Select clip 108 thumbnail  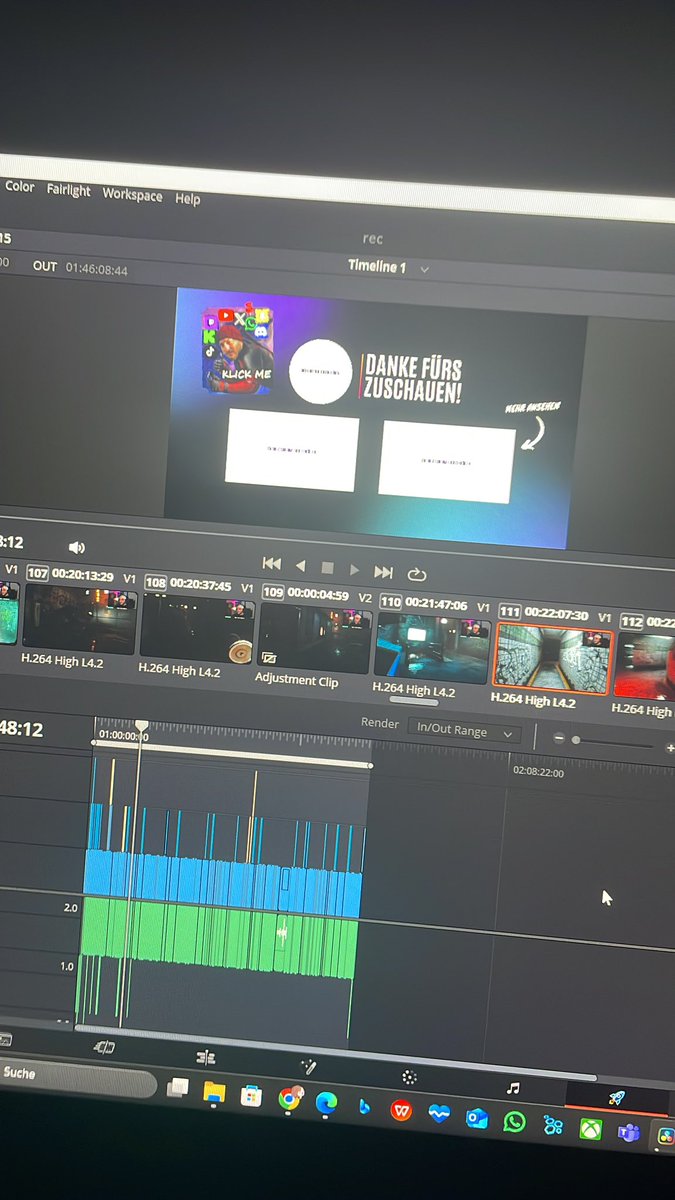[x=197, y=627]
